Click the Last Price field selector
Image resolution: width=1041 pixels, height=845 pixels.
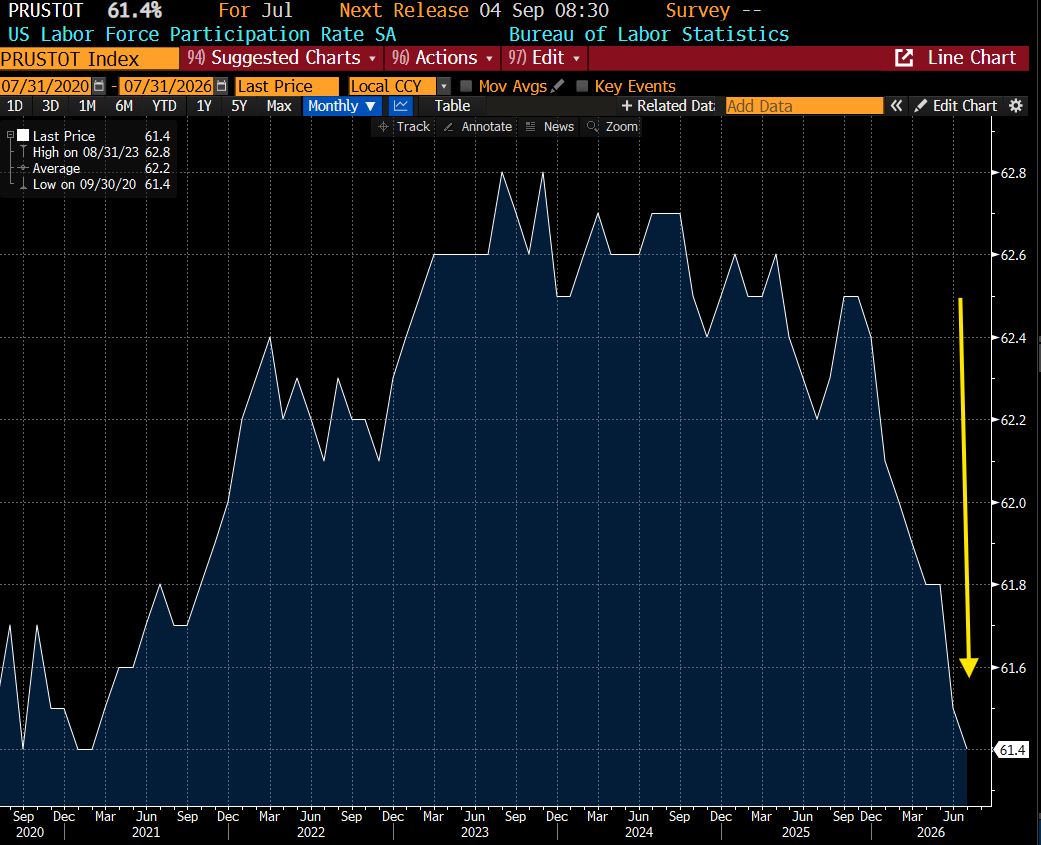point(287,86)
